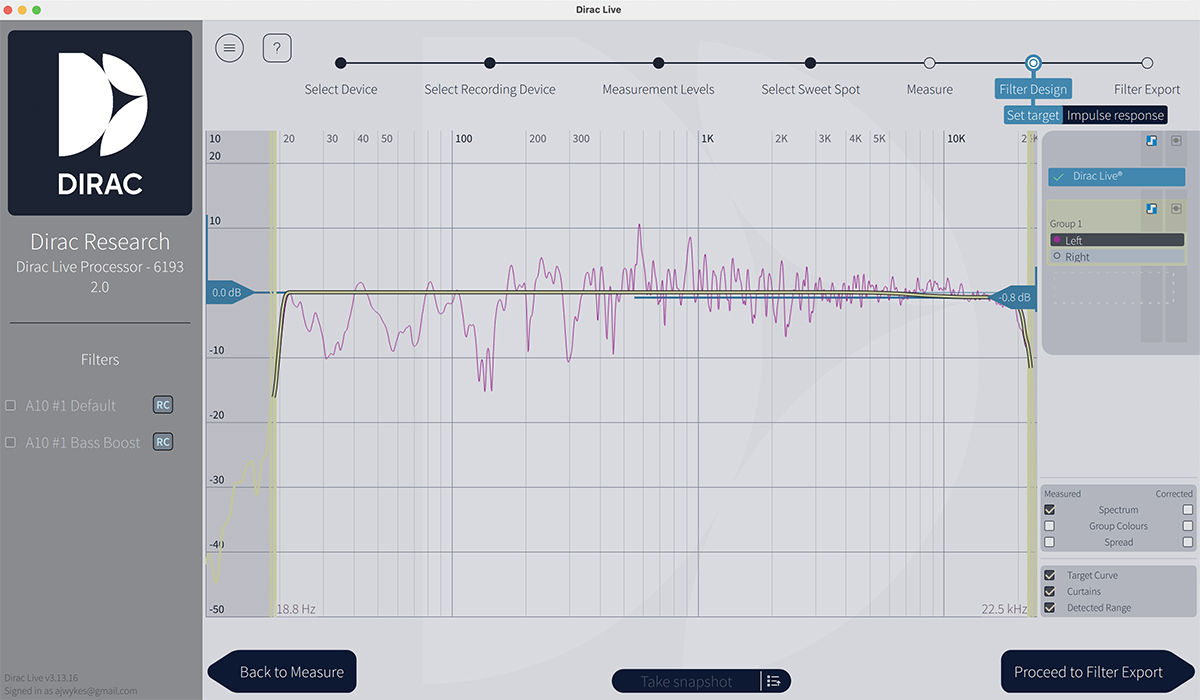This screenshot has height=700, width=1200.
Task: Click the top blue curve icon above Dirac Live
Action: point(1152,141)
